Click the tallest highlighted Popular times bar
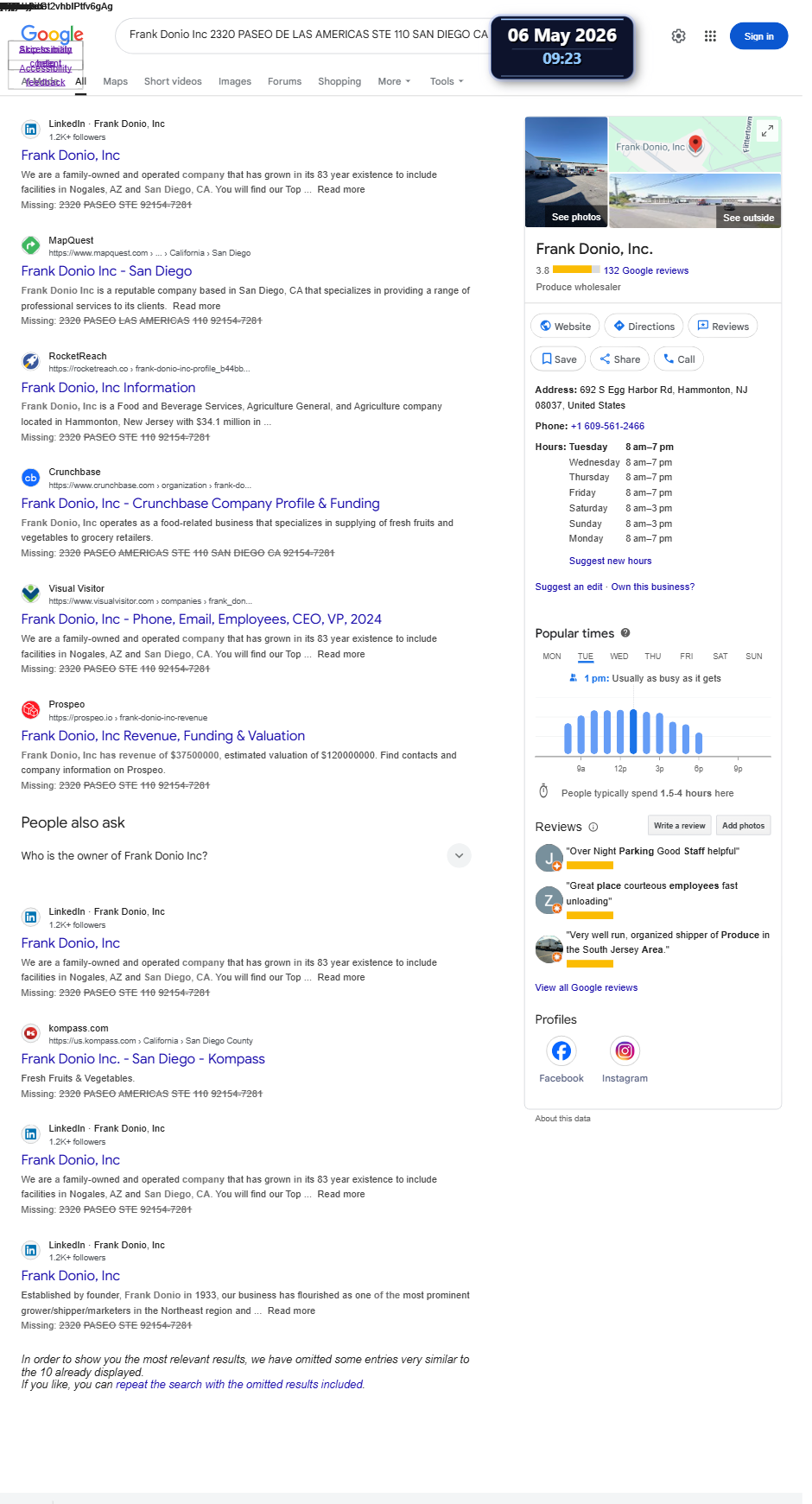812x1504 pixels. [633, 732]
